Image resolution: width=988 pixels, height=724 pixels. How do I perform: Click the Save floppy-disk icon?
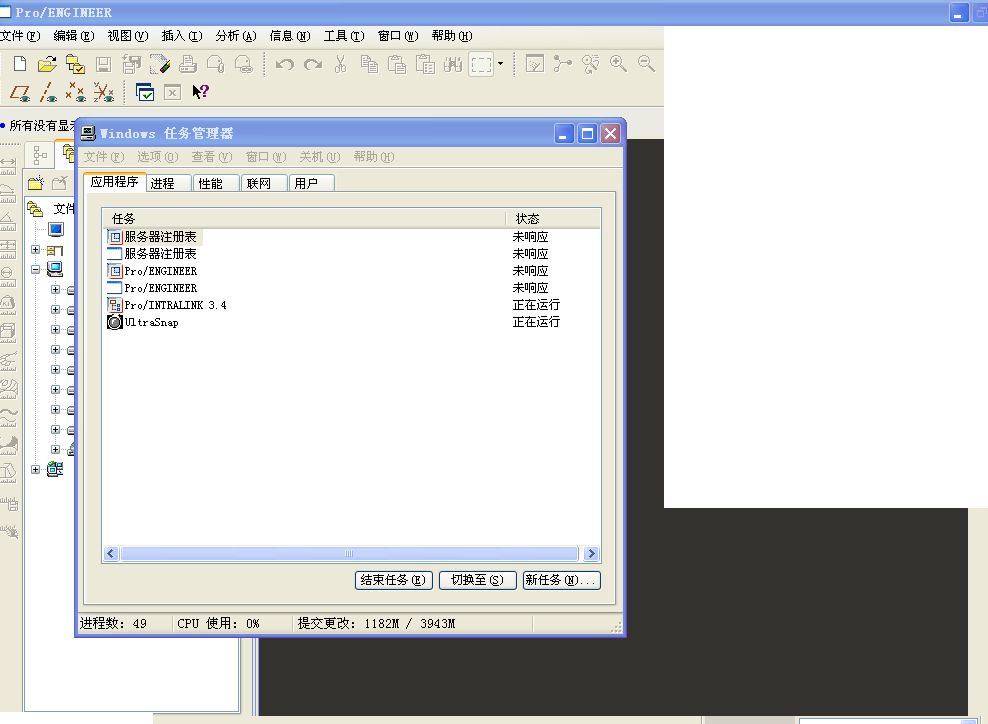click(103, 64)
